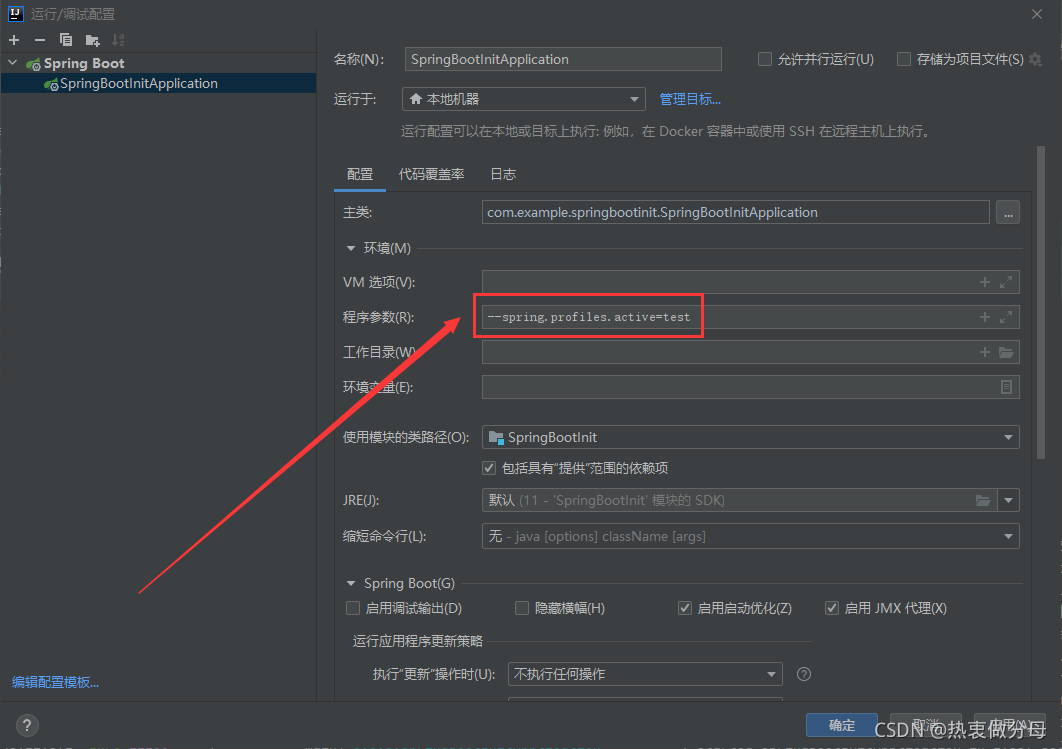This screenshot has height=749, width=1062.
Task: Click IntelliJ logo in title bar
Action: click(x=16, y=14)
